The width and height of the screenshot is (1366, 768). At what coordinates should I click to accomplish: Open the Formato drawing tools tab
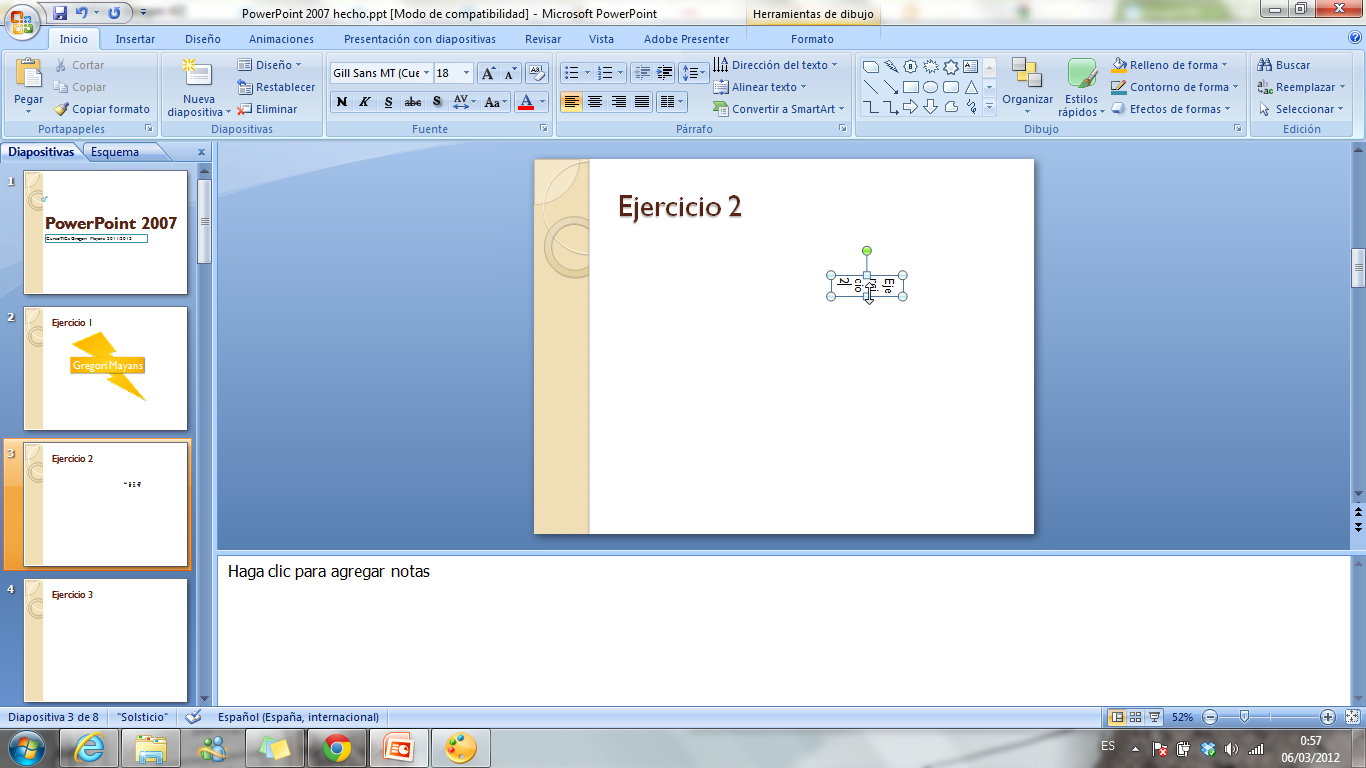[812, 39]
